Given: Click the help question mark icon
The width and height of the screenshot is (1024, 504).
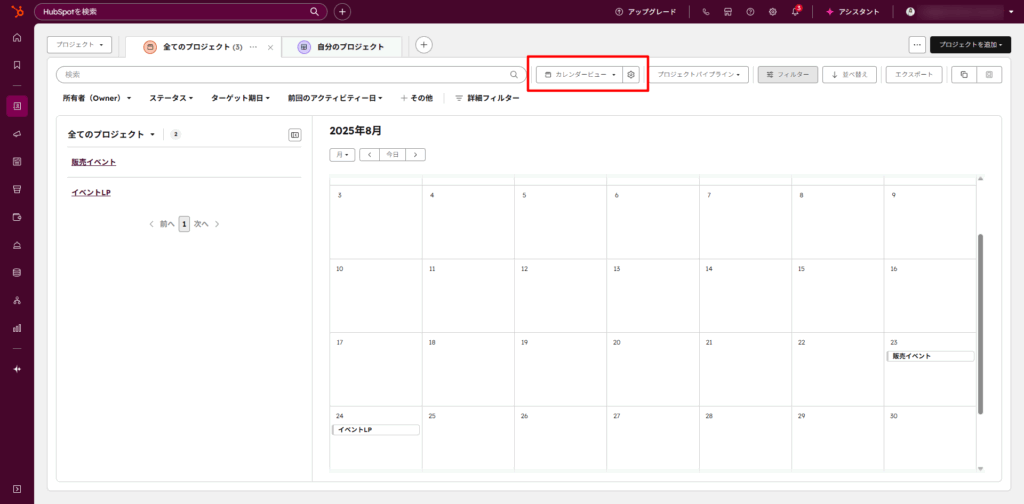Looking at the screenshot, I should pos(750,12).
